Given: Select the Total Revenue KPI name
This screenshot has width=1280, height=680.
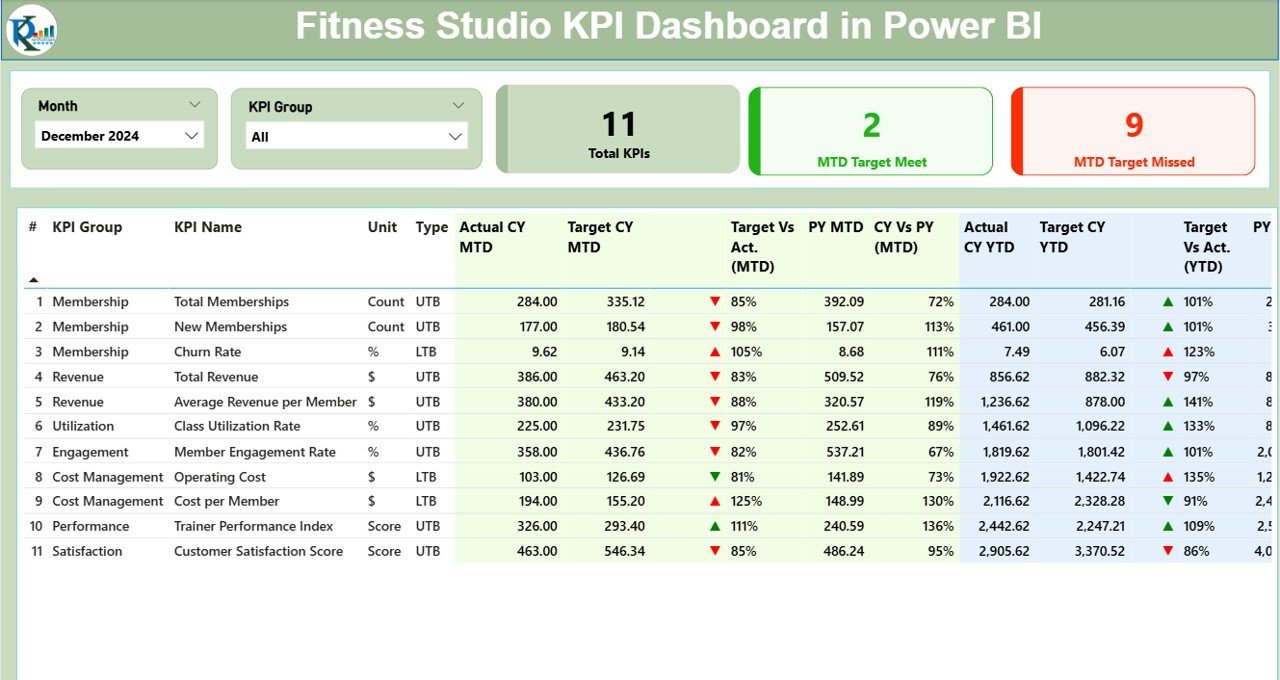Looking at the screenshot, I should click(216, 376).
